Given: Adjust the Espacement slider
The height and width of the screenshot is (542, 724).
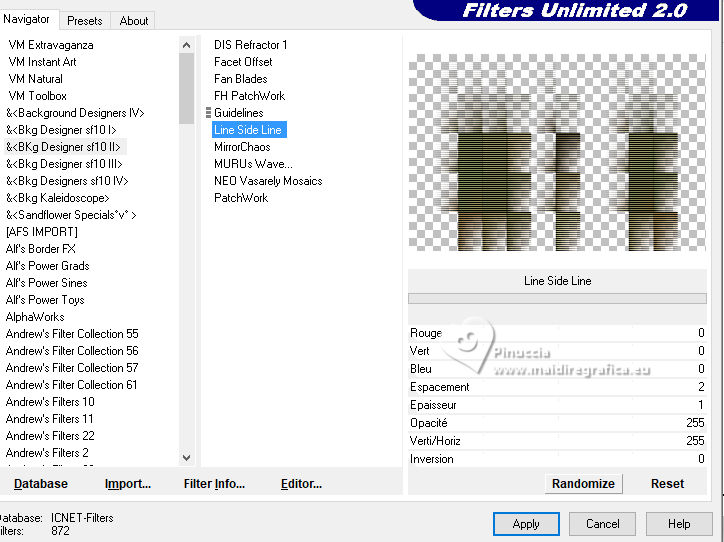Looking at the screenshot, I should pos(557,387).
